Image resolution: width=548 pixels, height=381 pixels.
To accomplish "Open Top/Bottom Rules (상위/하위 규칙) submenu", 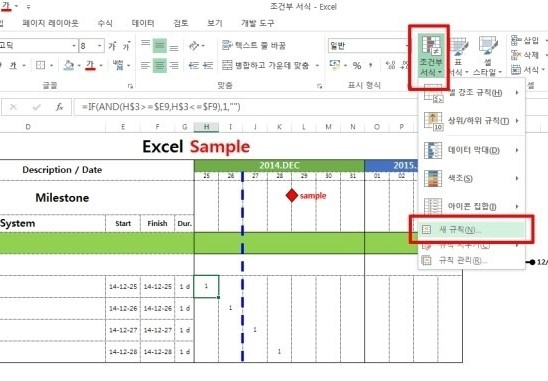I will [471, 121].
